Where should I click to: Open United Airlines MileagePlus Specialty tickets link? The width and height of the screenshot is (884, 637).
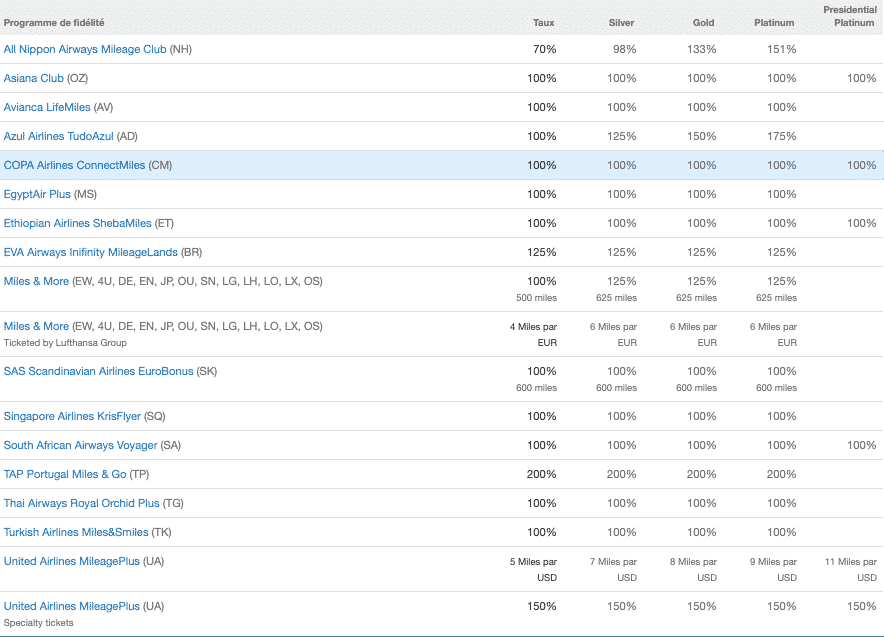(x=71, y=606)
